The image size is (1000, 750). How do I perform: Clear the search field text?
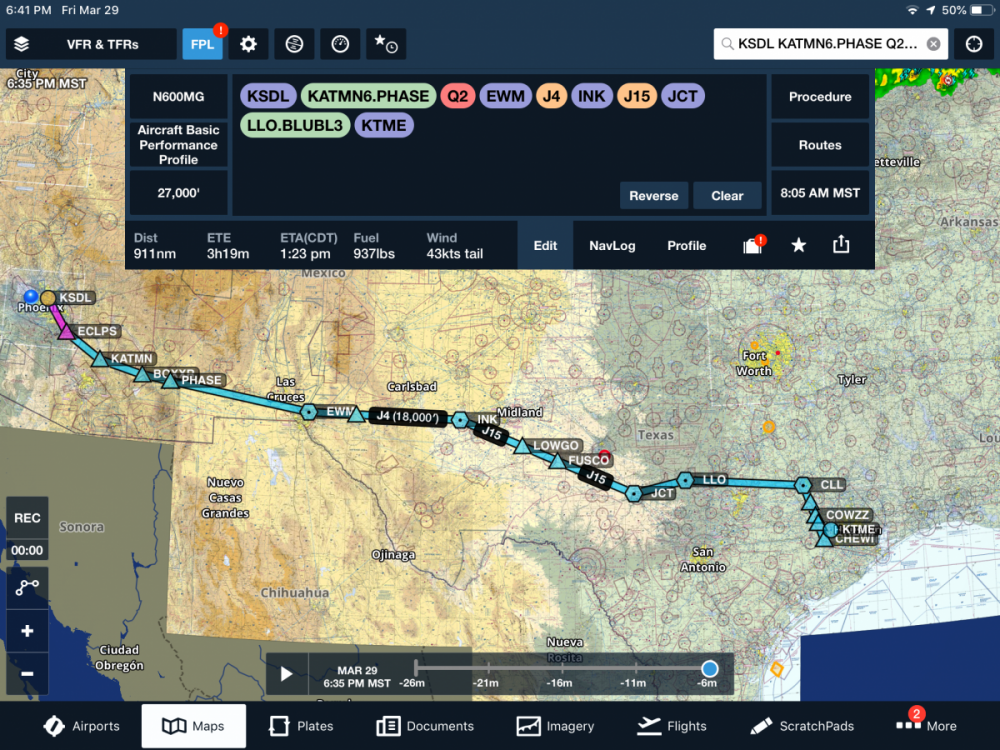[933, 44]
